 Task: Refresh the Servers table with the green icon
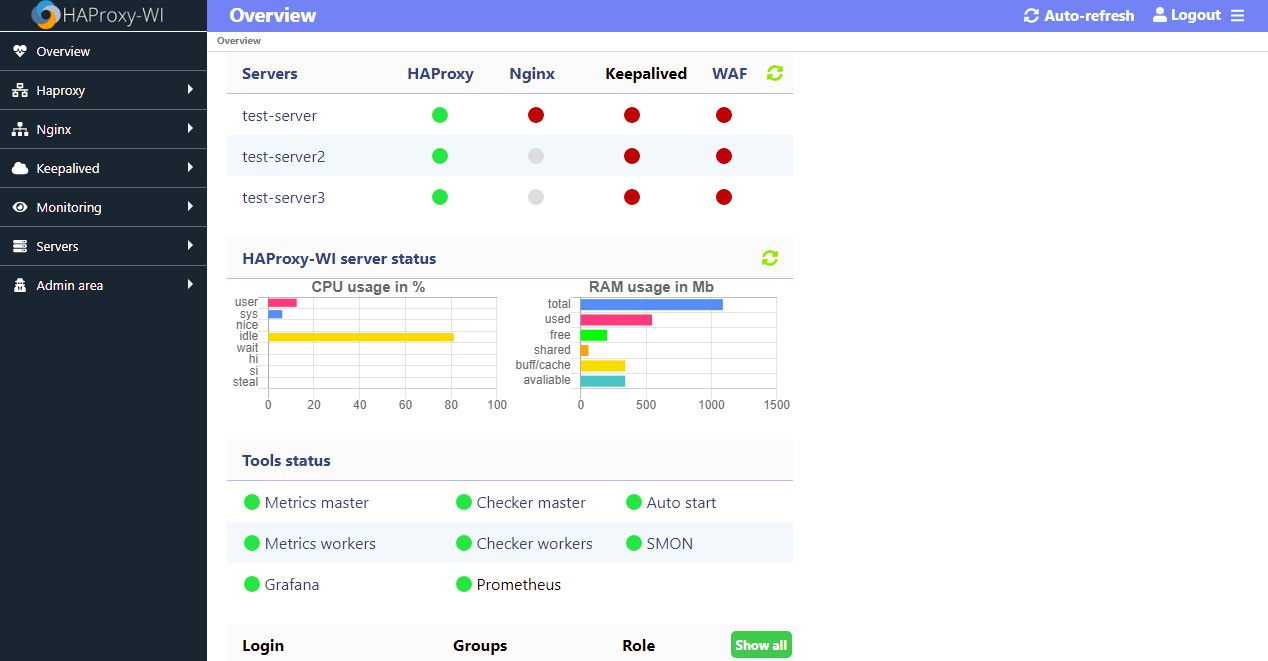pos(775,73)
